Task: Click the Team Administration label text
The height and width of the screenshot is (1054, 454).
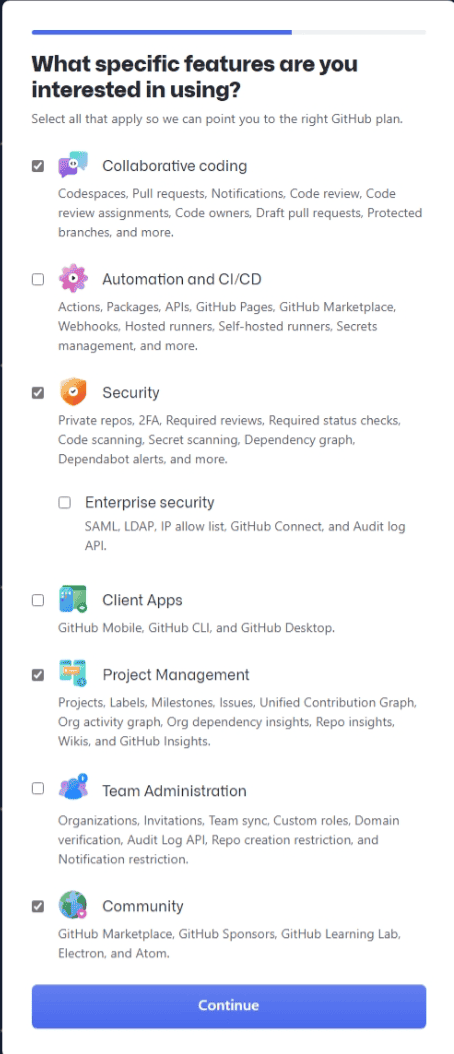Action: point(174,790)
